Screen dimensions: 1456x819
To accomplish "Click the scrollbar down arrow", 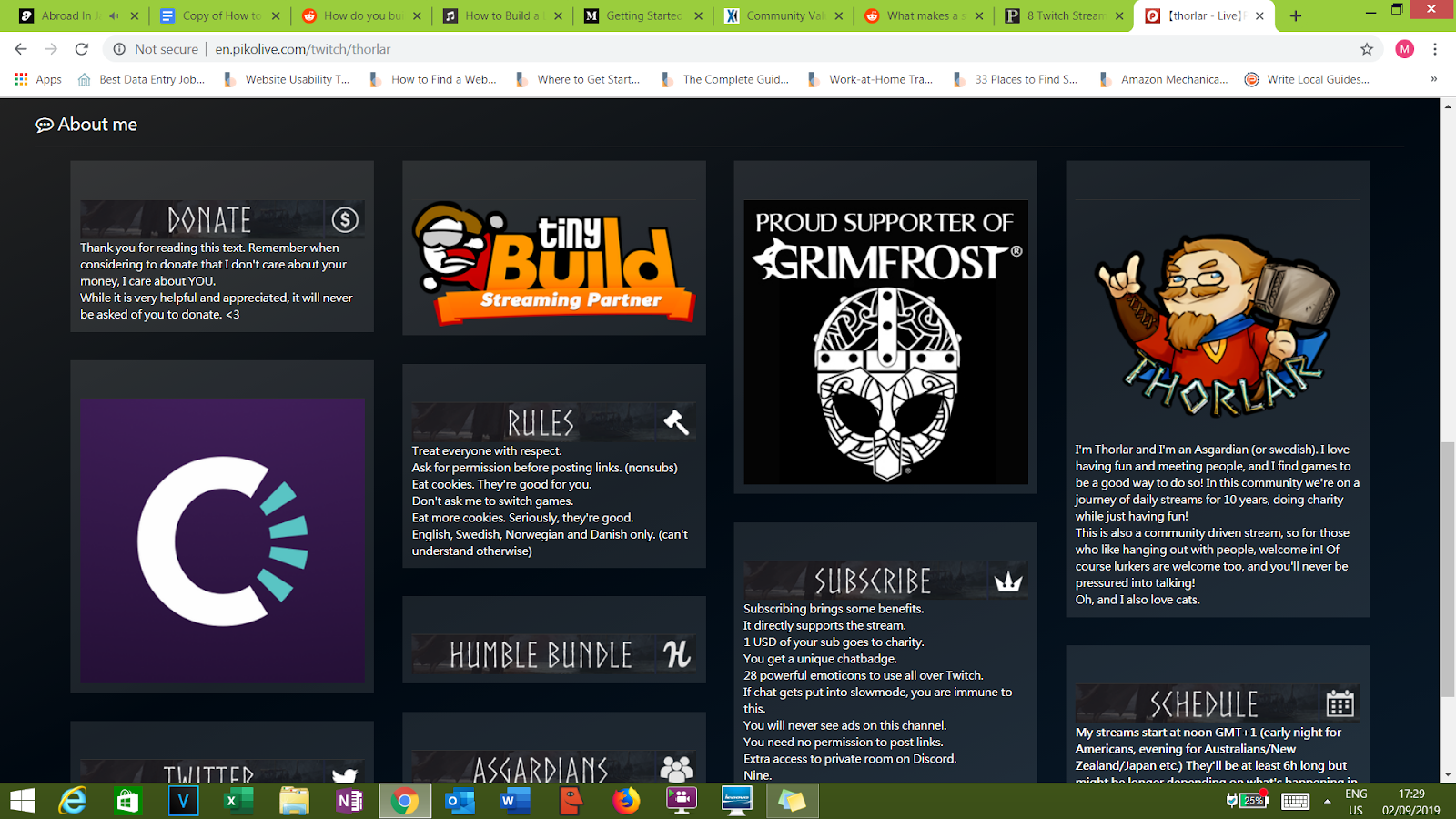I will (x=1448, y=774).
